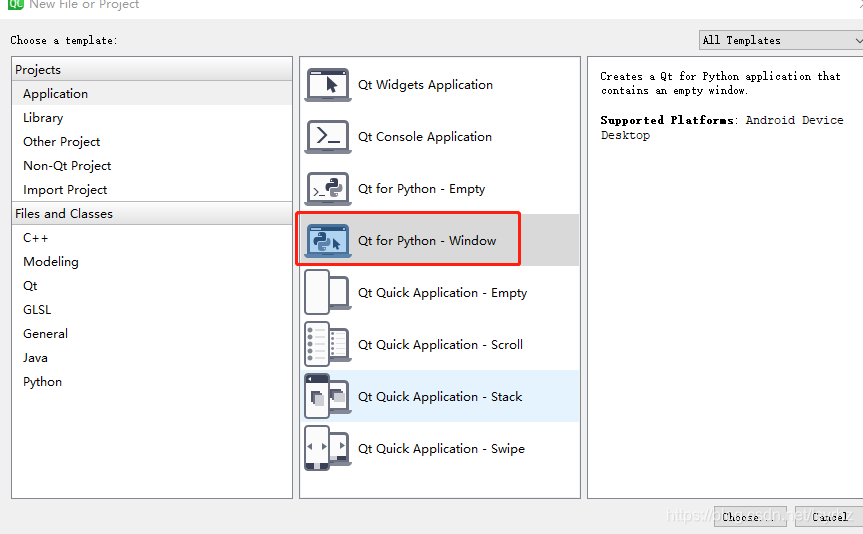
Task: Choose the Qt Console Application template label
Action: click(x=424, y=137)
